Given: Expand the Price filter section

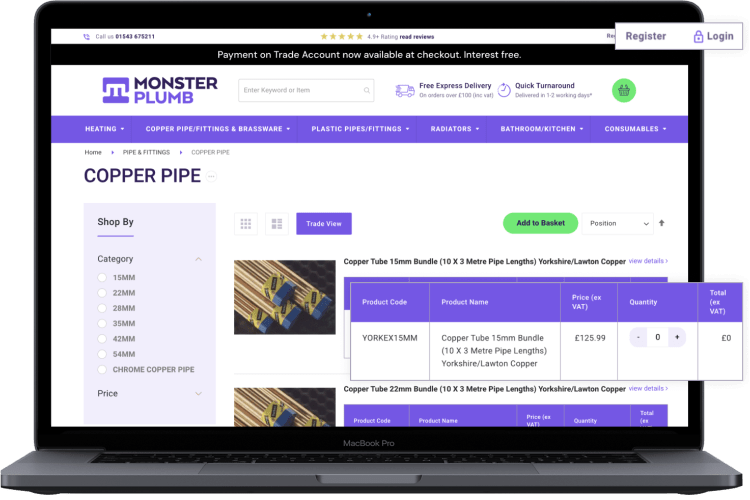Looking at the screenshot, I should click(199, 394).
